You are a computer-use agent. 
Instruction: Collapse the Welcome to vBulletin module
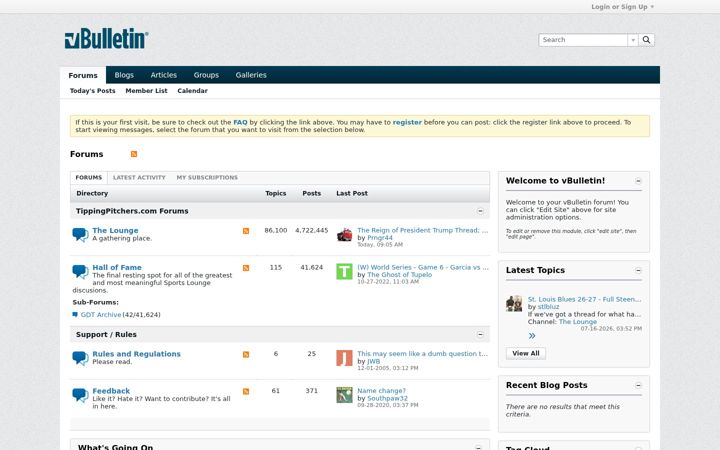coord(638,181)
